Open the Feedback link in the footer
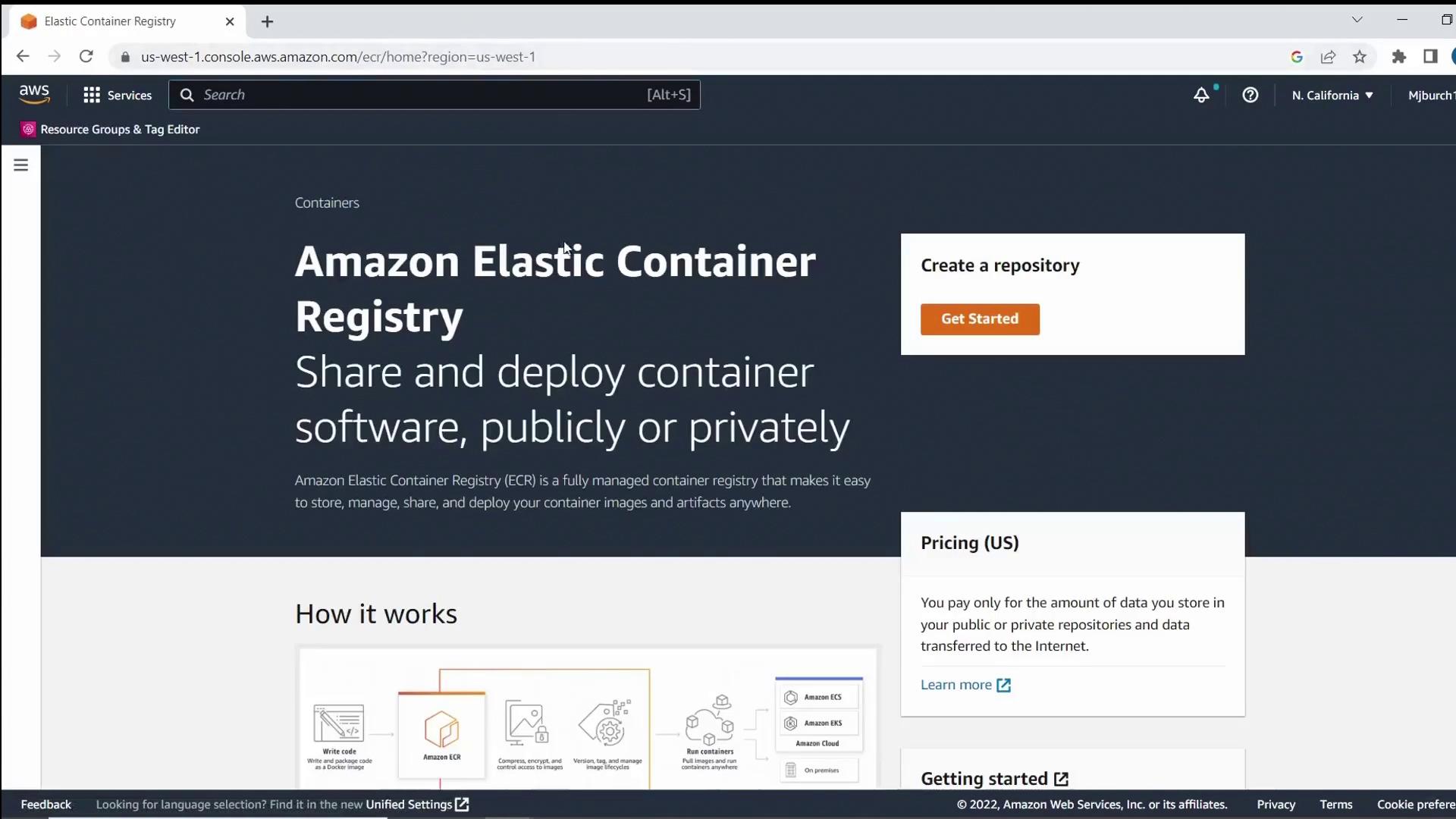 45,805
